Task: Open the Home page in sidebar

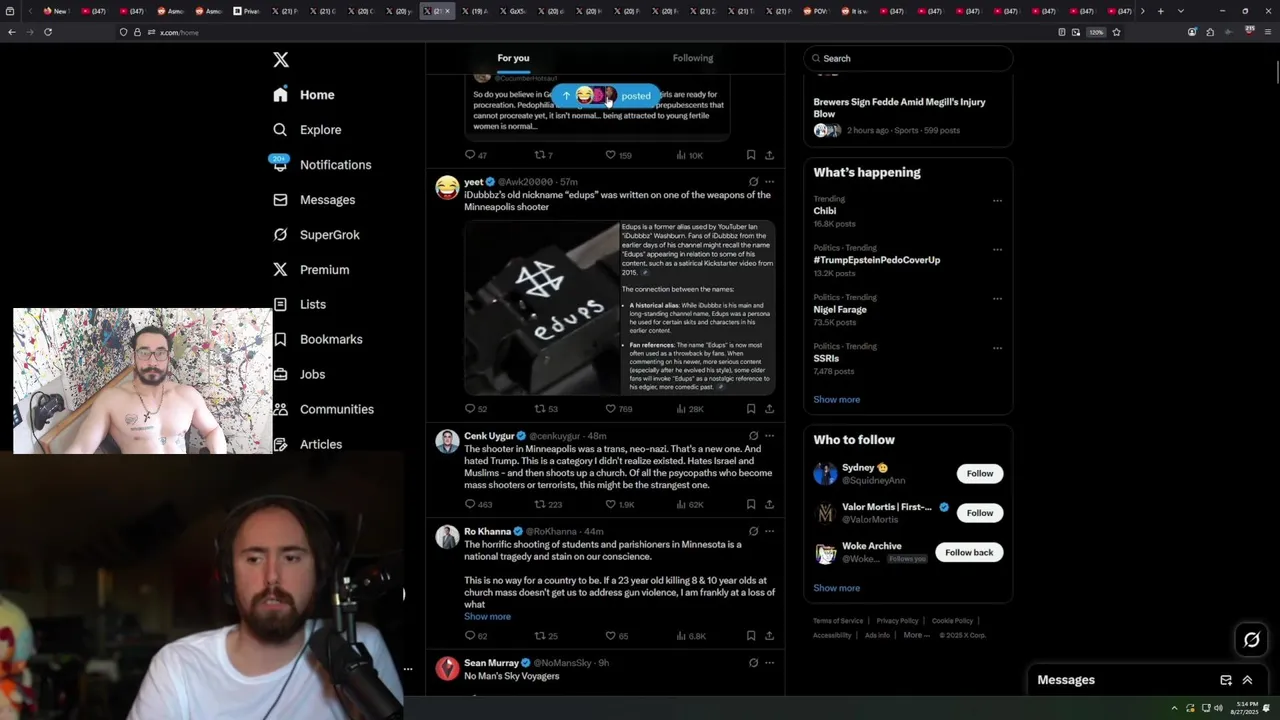Action: [304, 95]
